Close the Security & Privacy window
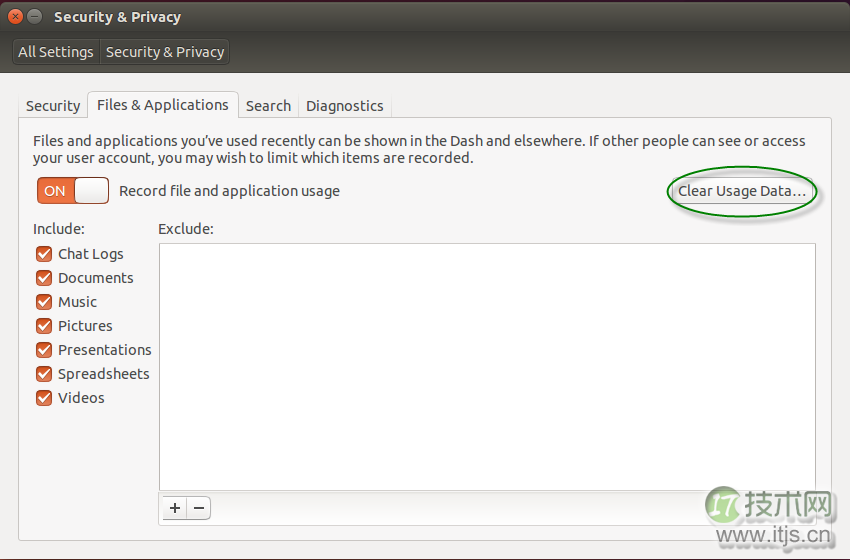This screenshot has height=560, width=850. coord(15,17)
